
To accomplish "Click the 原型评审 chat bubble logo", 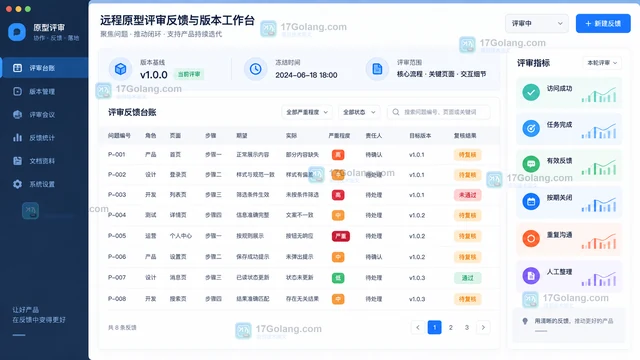I will [x=17, y=32].
